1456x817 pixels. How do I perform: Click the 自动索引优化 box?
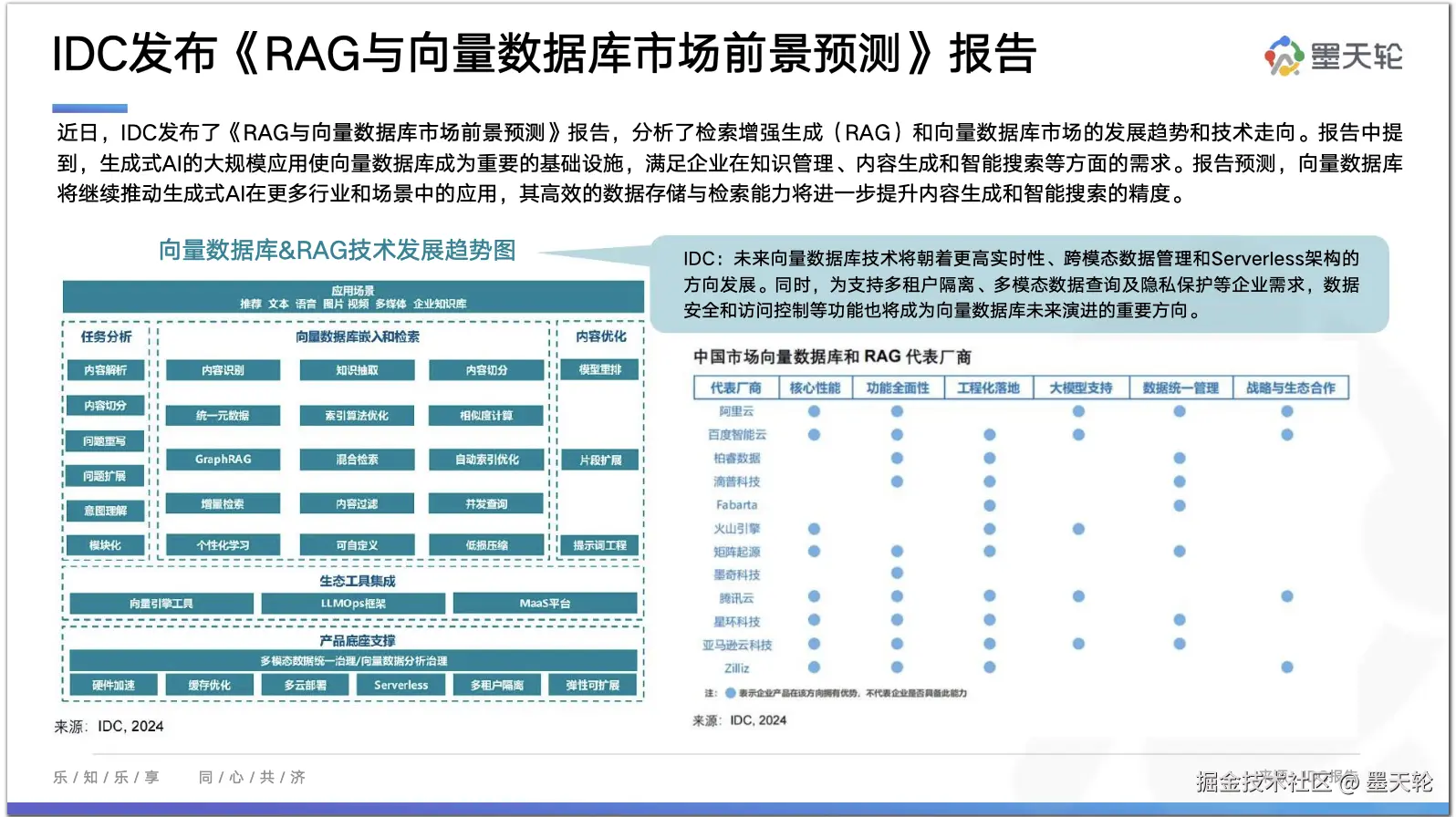coord(486,460)
